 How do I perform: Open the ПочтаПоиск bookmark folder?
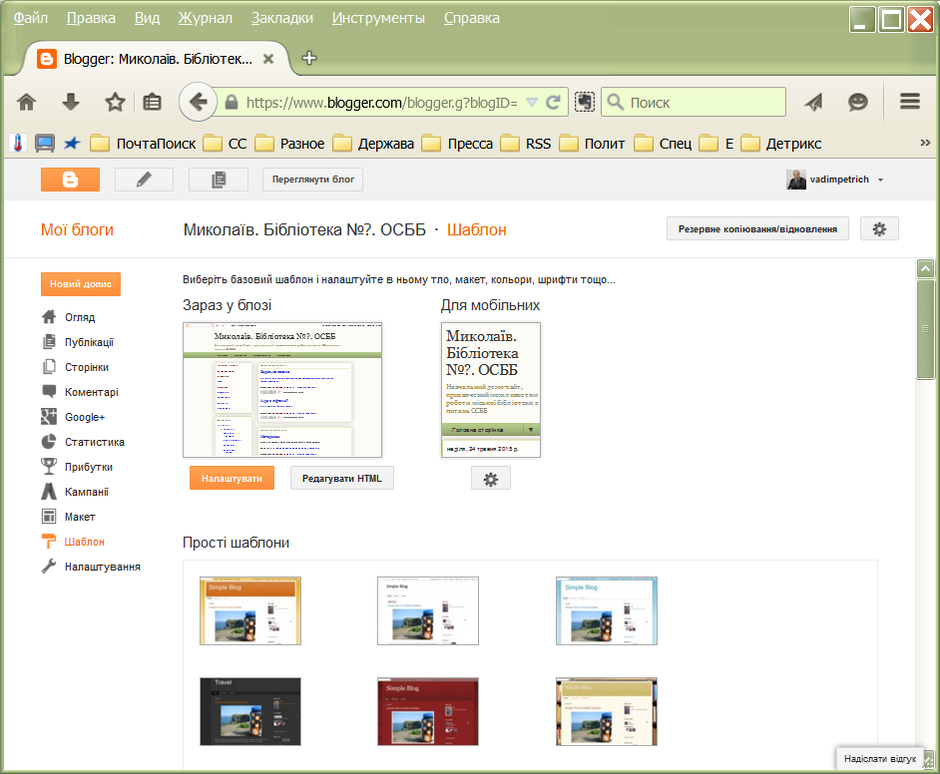click(x=143, y=144)
